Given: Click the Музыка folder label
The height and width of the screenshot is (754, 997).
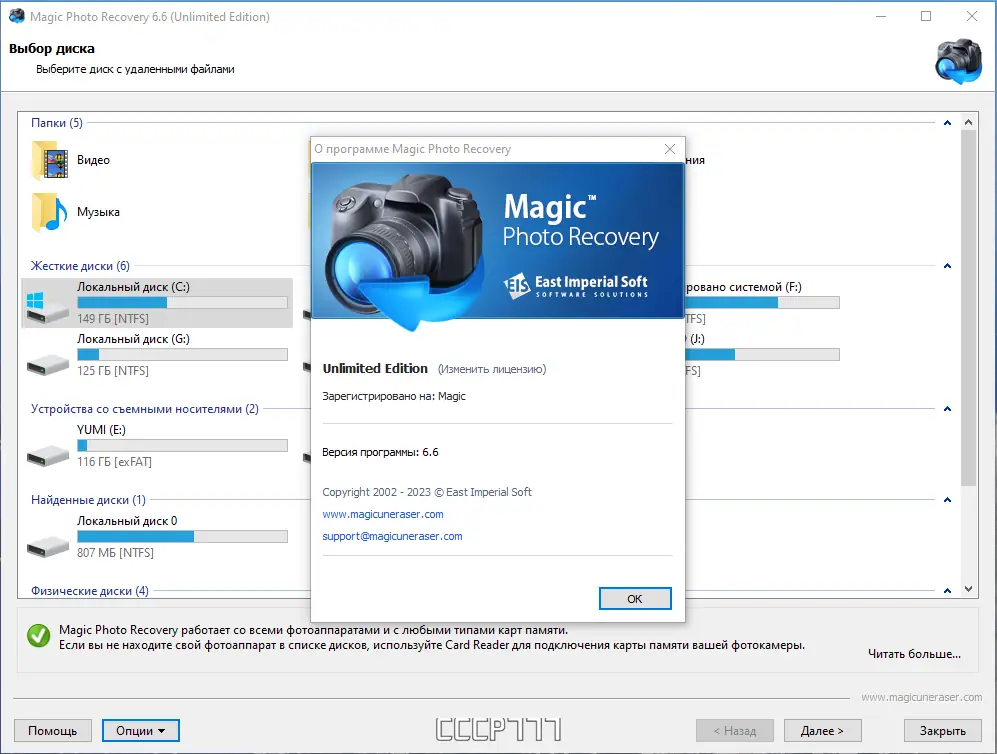Looking at the screenshot, I should pyautogui.click(x=99, y=212).
